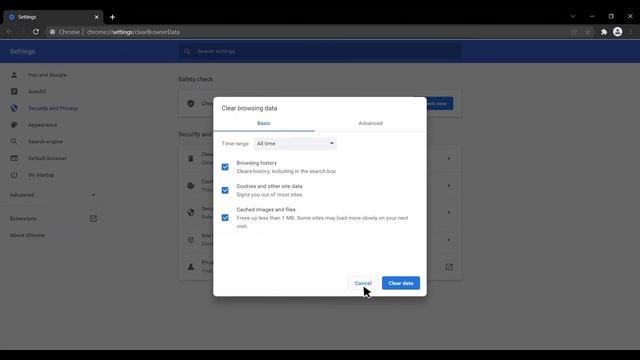This screenshot has height=360, width=640.
Task: Expand first privacy row arrow
Action: [449, 158]
